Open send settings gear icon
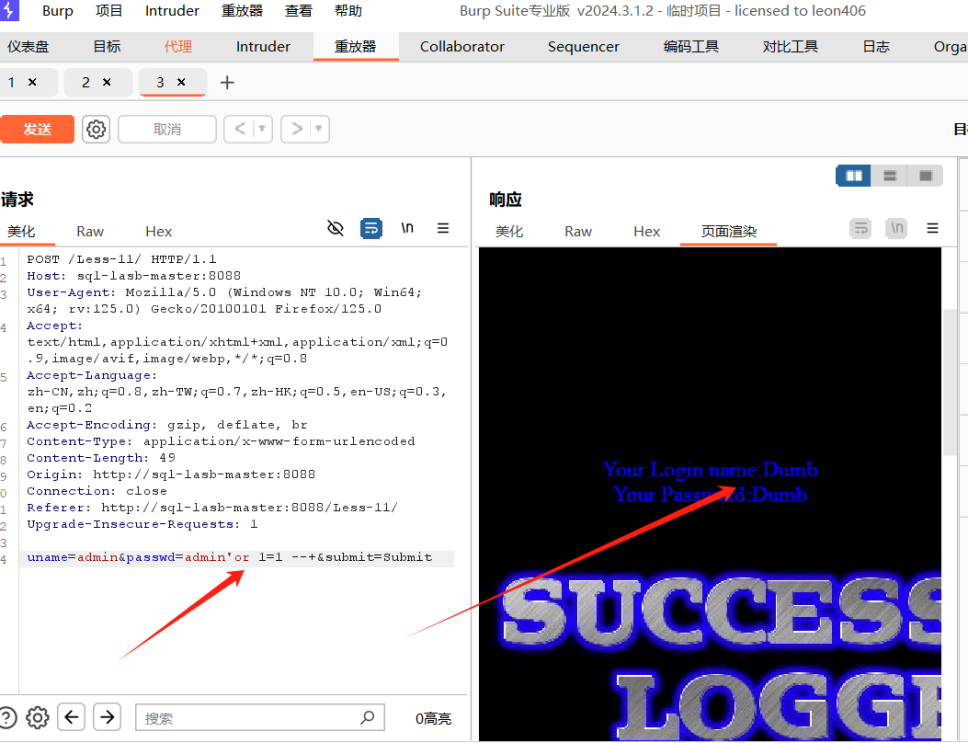The width and height of the screenshot is (968, 743). click(x=96, y=129)
